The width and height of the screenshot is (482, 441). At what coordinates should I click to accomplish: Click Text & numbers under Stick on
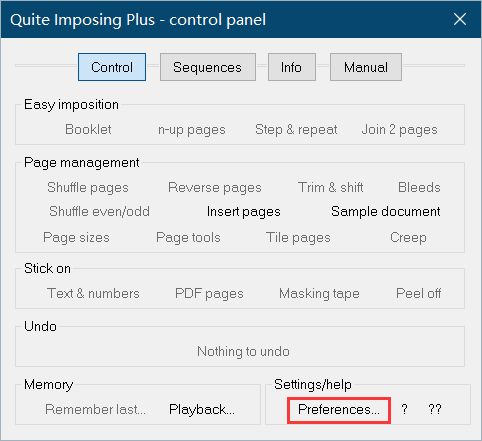93,293
